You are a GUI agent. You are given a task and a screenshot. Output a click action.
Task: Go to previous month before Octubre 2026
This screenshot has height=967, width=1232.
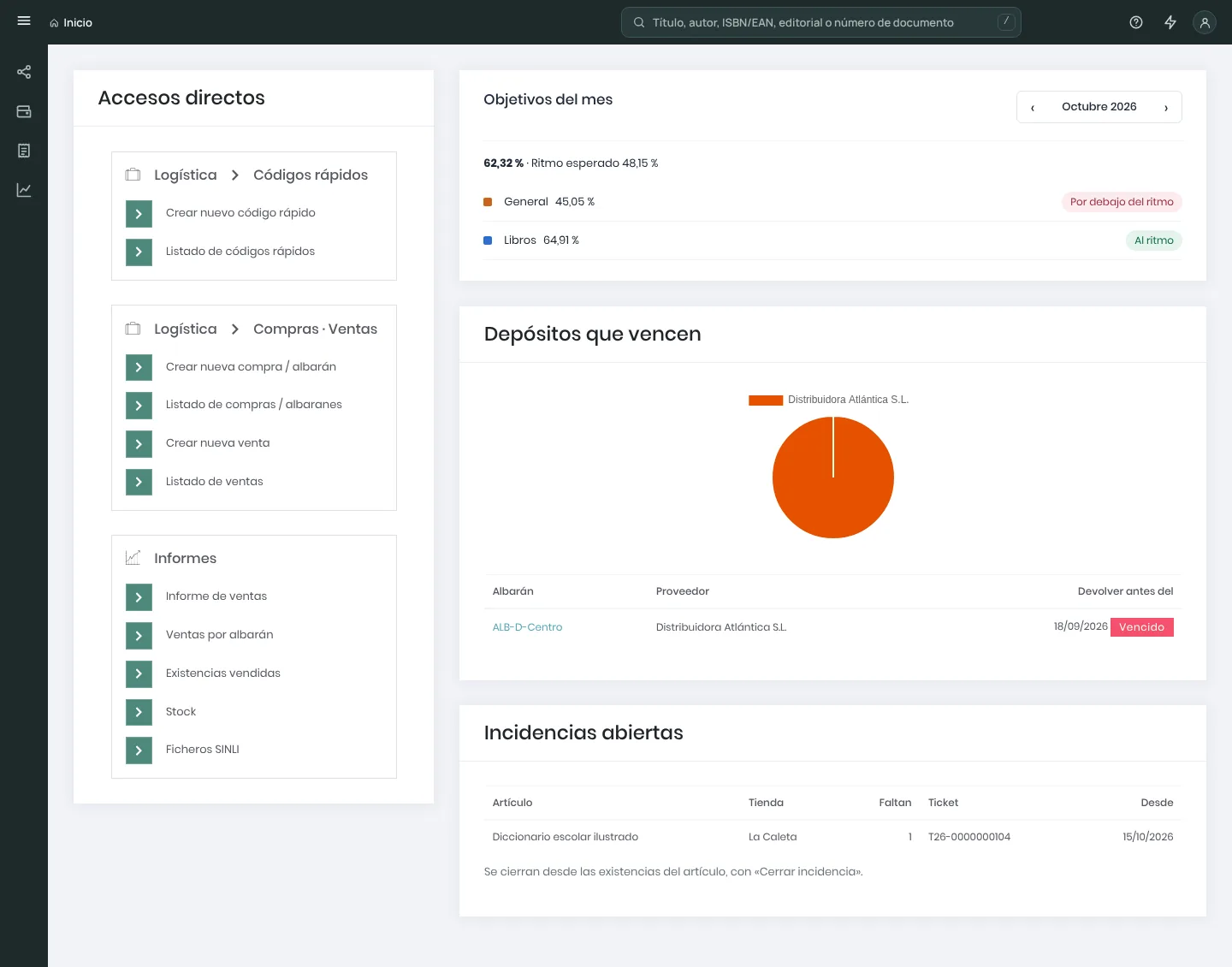[x=1033, y=108]
